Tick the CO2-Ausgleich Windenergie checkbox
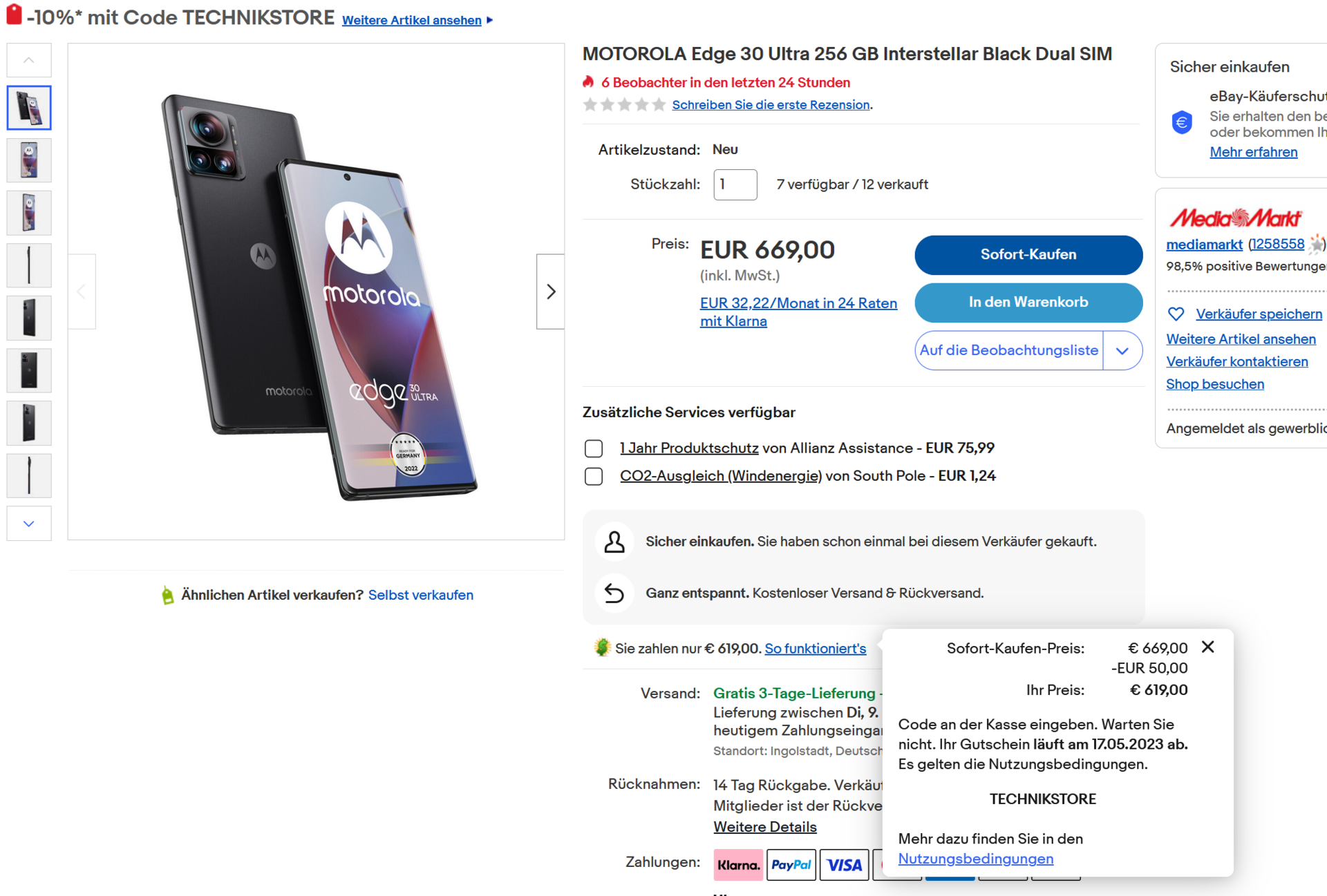Viewport: 1327px width, 896px height. [x=594, y=476]
